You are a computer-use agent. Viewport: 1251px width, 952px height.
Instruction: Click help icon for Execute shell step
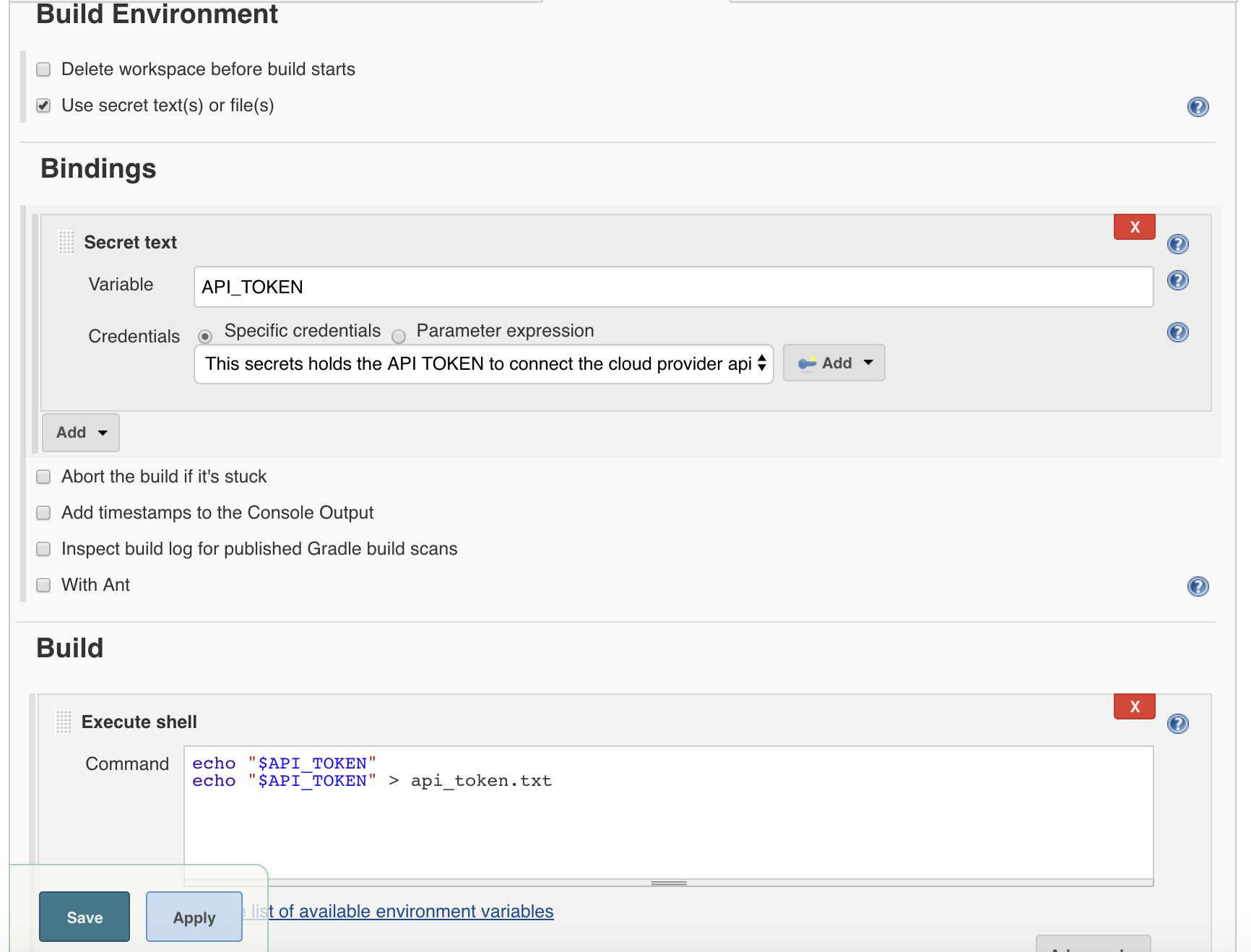click(1177, 724)
